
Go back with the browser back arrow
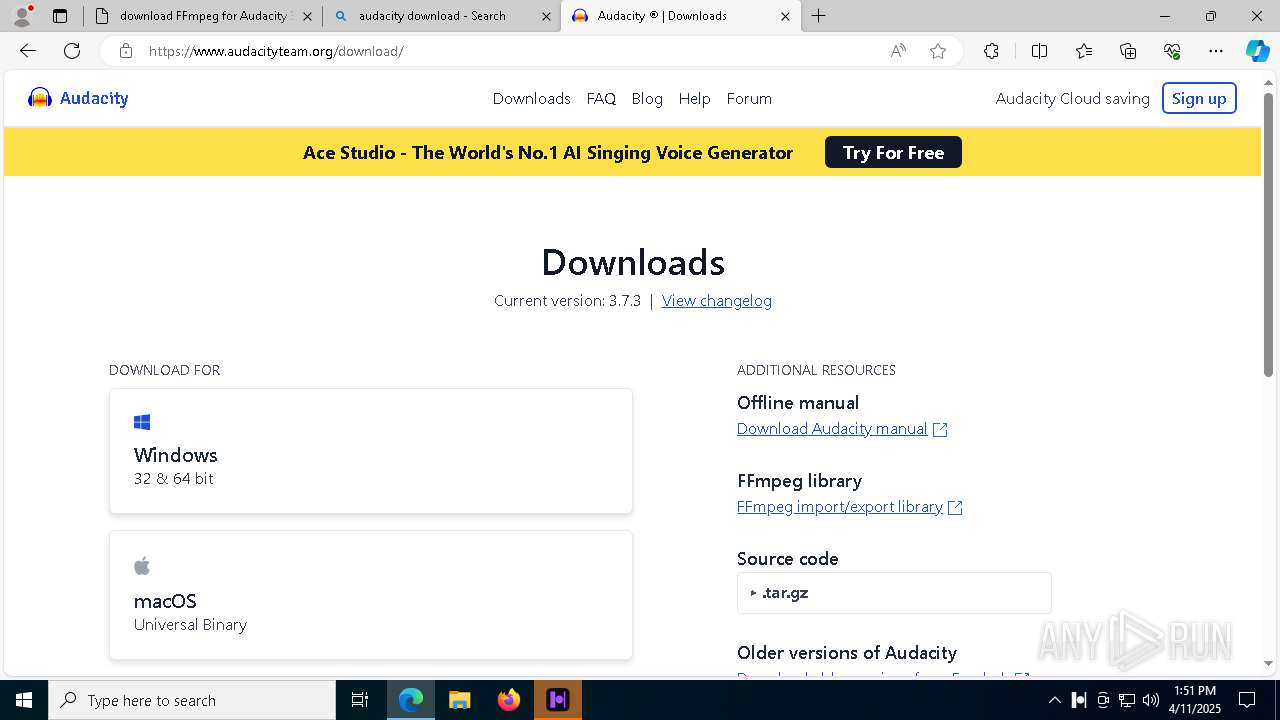click(x=28, y=51)
